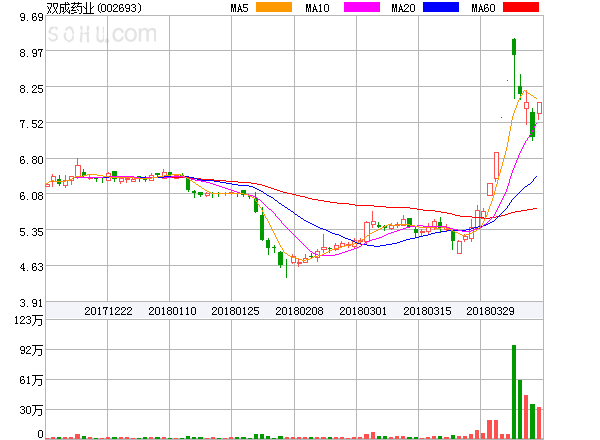The width and height of the screenshot is (600, 440).
Task: Click the tallest green volume bar
Action: 514,392
